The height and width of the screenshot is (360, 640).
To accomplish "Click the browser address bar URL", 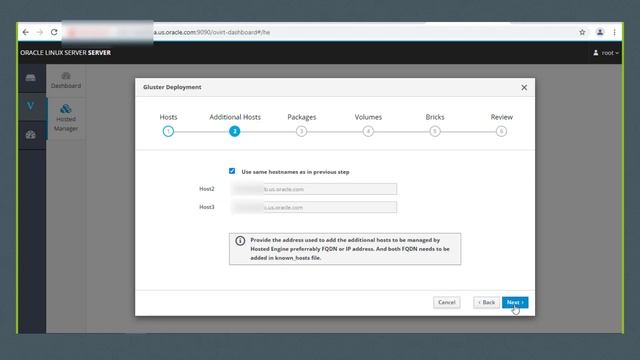I will pos(212,32).
